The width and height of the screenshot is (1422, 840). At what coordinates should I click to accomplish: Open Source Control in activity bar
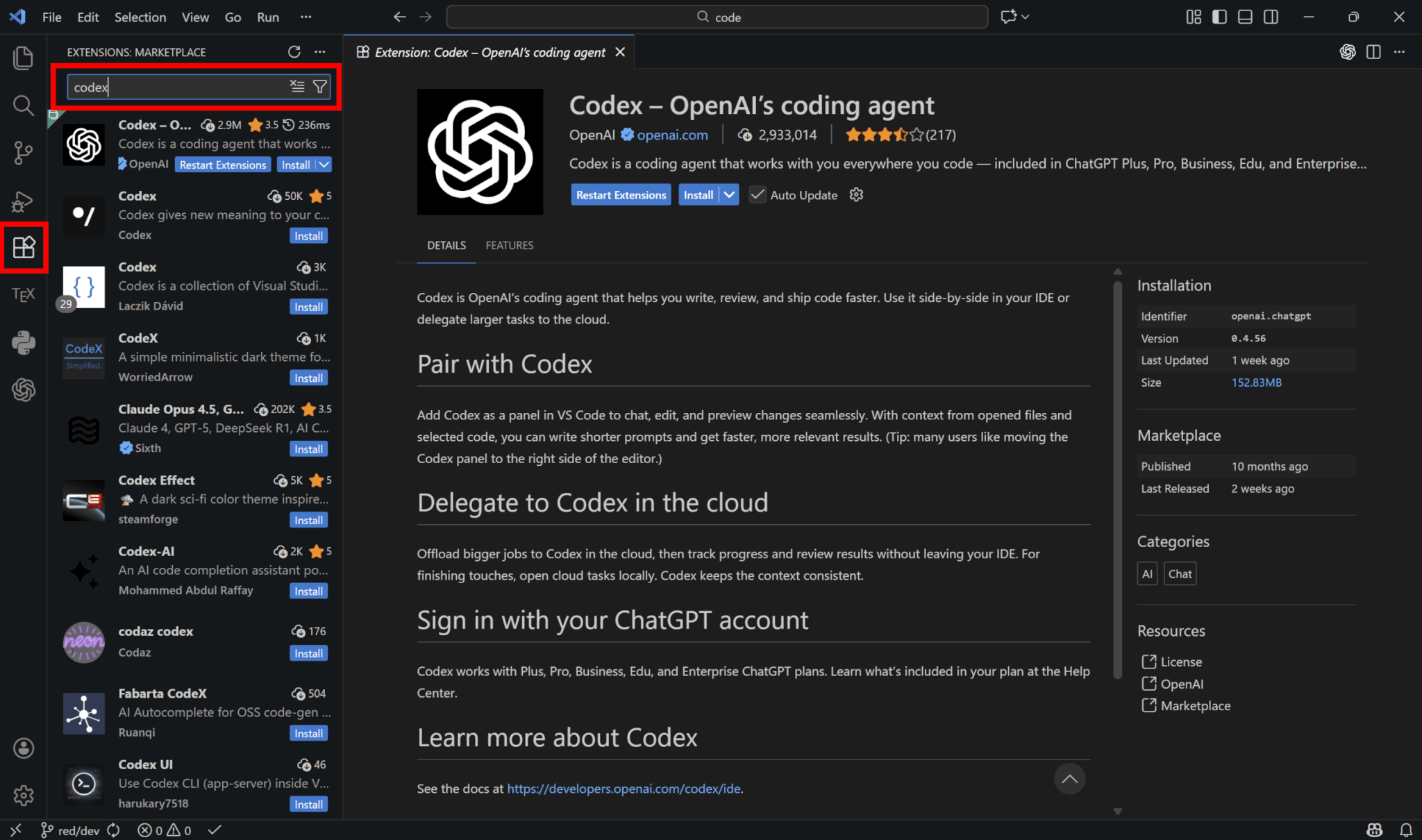23,152
